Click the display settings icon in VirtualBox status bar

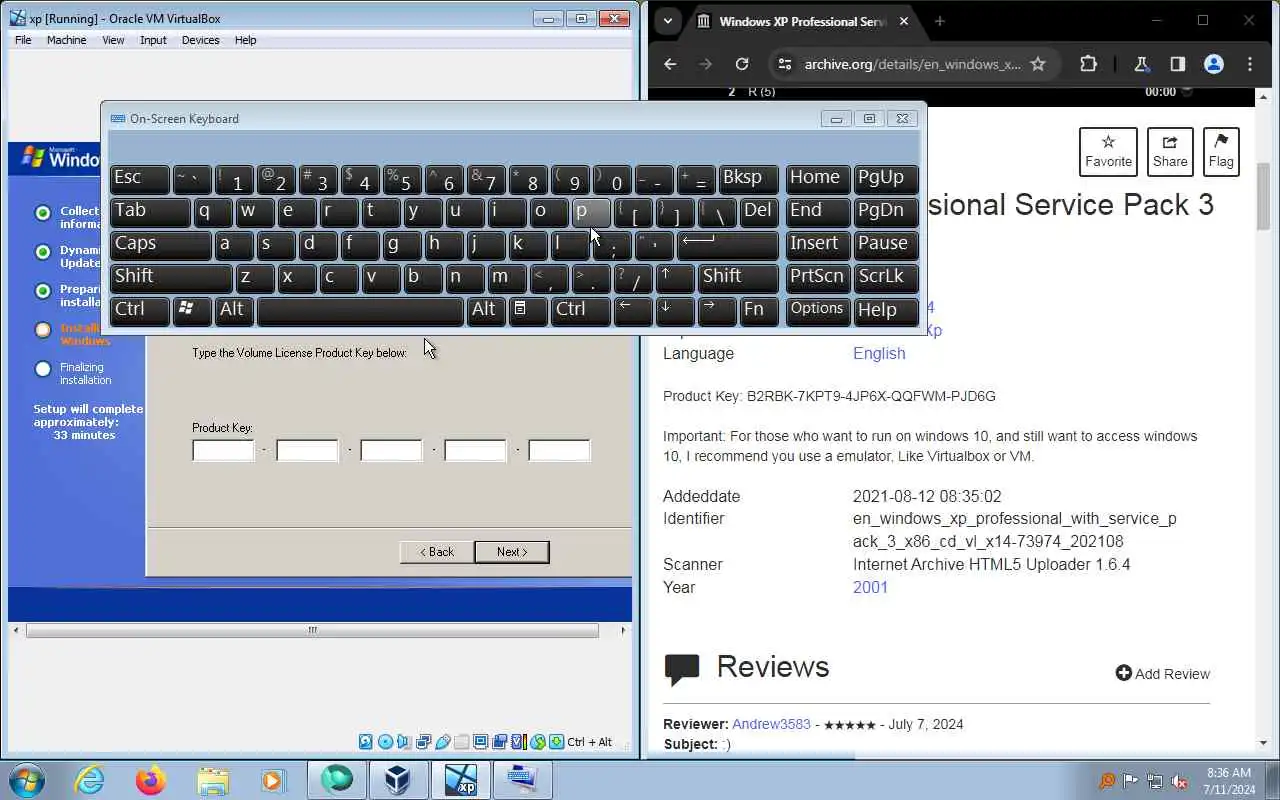[480, 742]
